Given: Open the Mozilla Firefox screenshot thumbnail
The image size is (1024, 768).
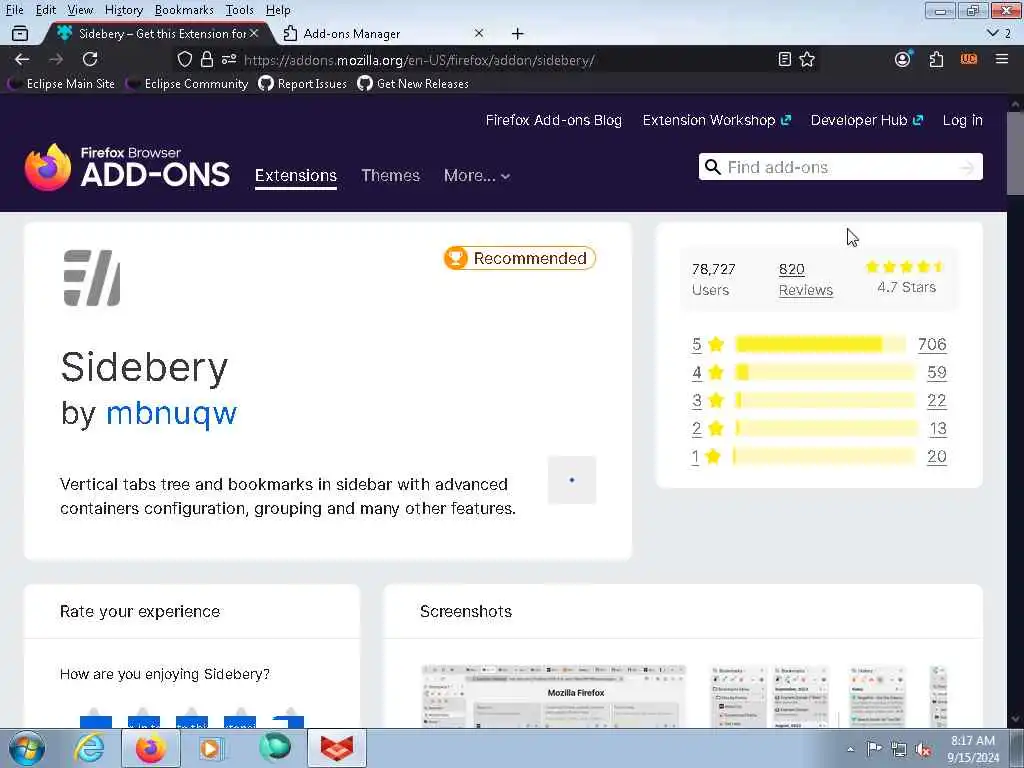Looking at the screenshot, I should pyautogui.click(x=554, y=696).
